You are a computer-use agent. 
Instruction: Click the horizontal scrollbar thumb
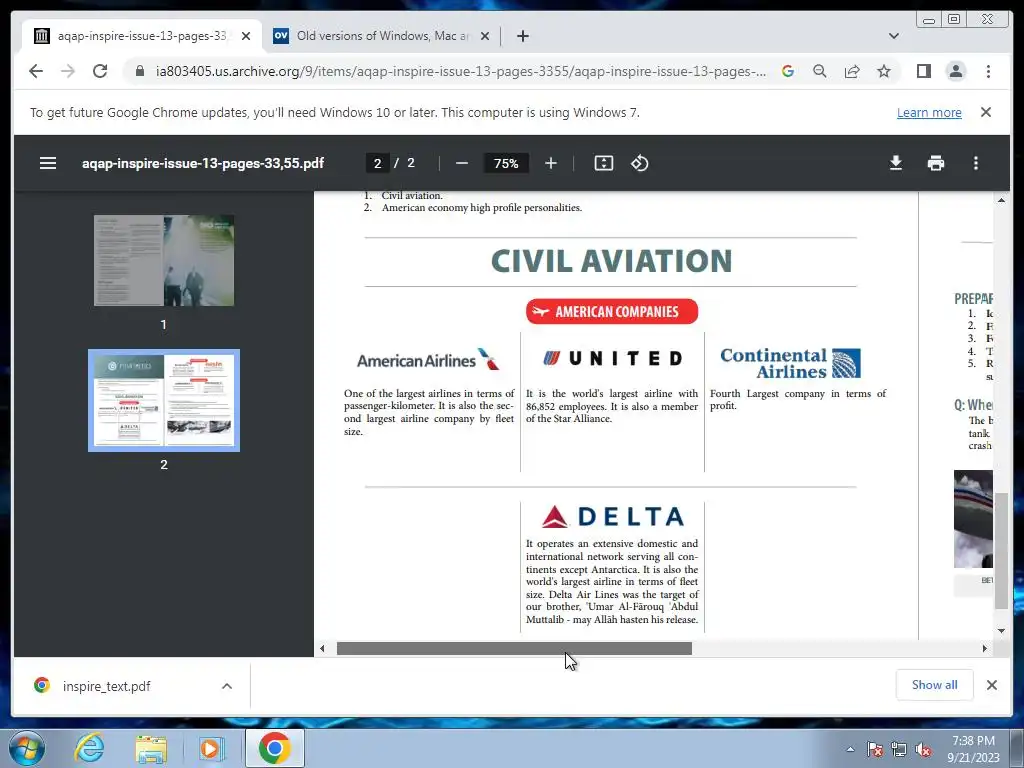(x=514, y=648)
